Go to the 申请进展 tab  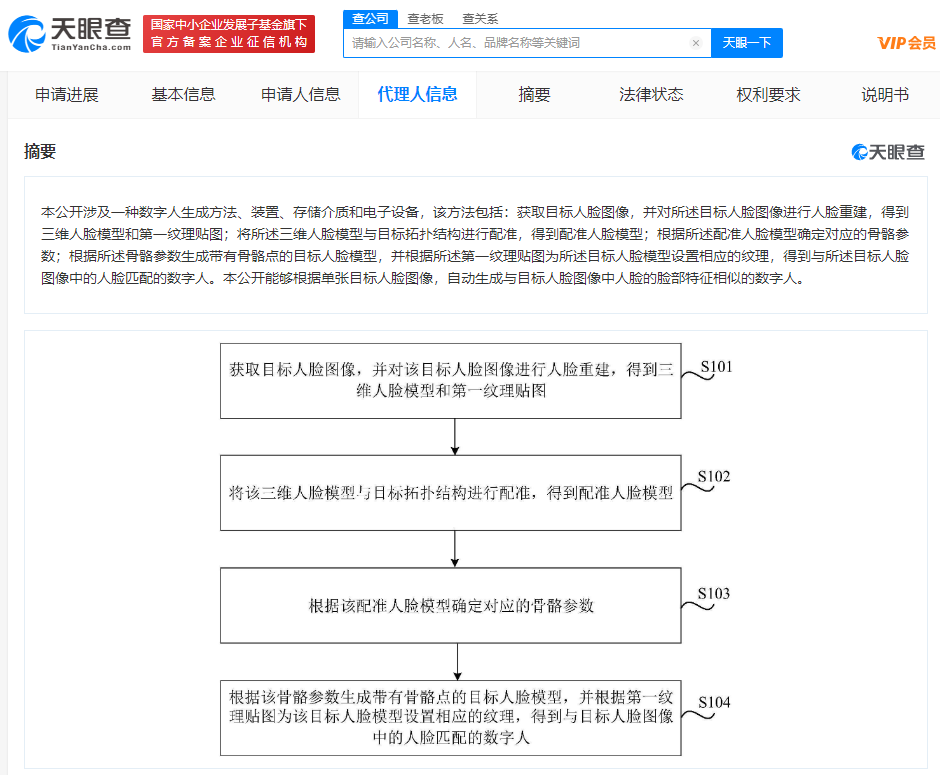click(x=67, y=95)
